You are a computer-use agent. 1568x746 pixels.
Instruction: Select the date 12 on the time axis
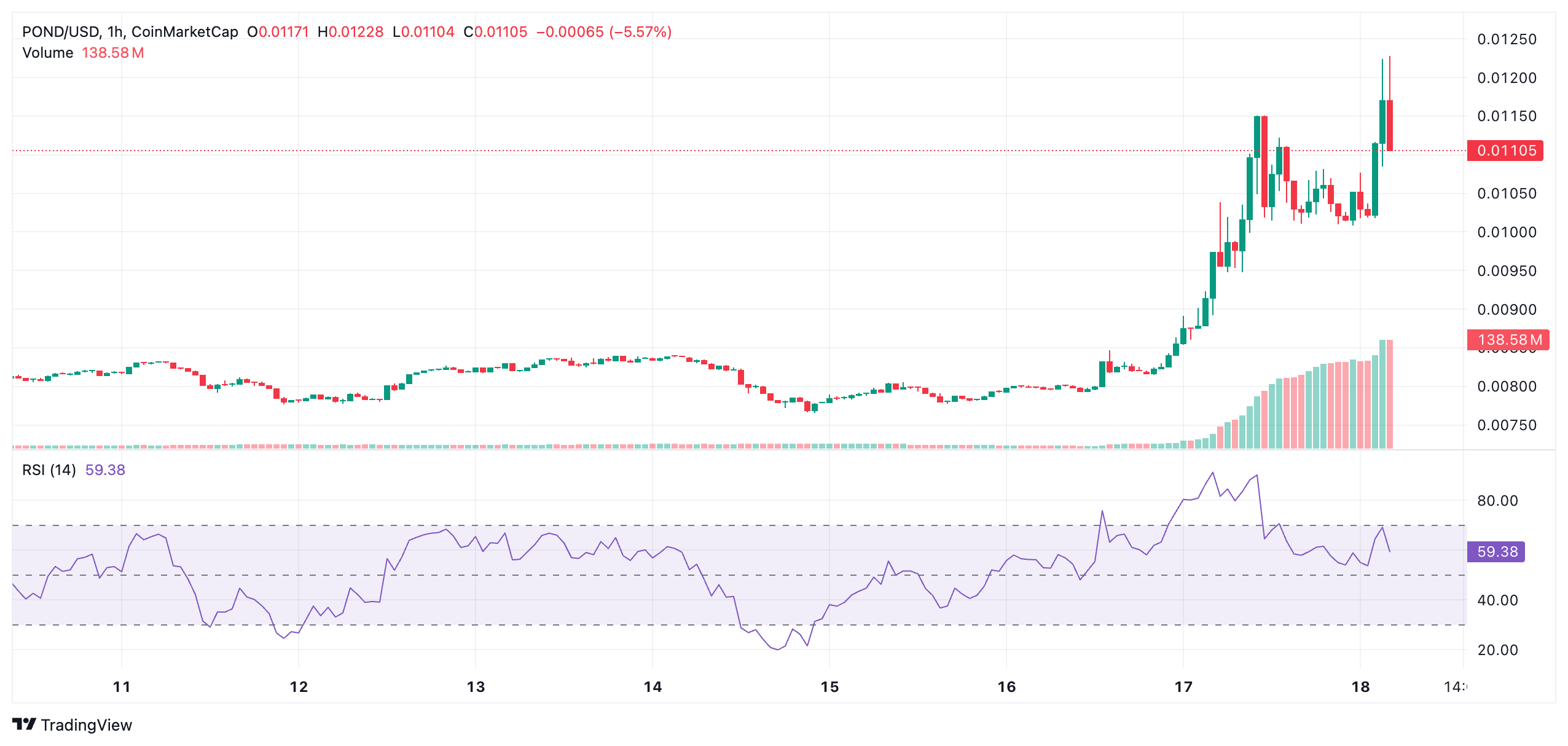[x=299, y=687]
